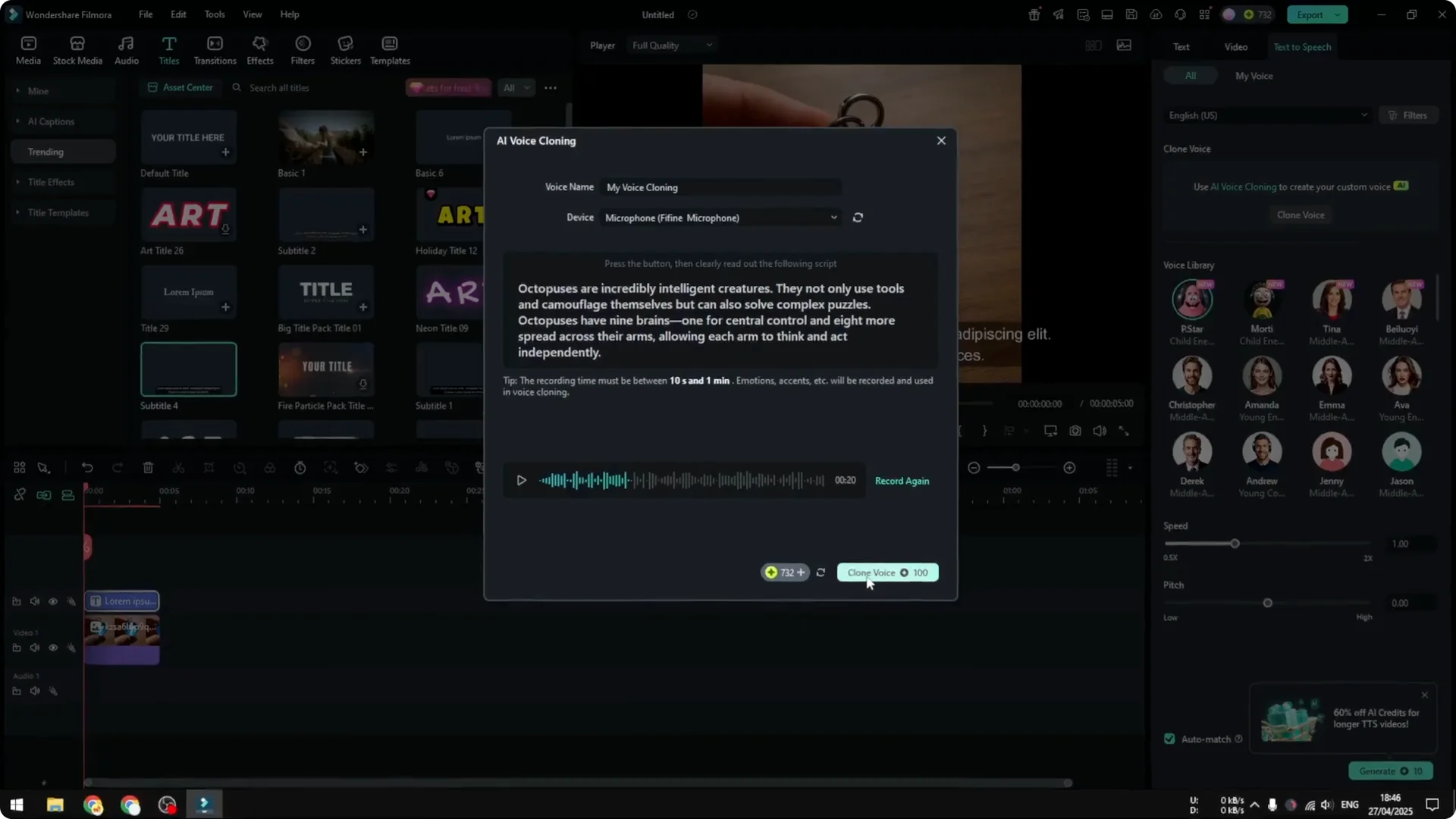Play the recorded voice sample

pos(521,480)
